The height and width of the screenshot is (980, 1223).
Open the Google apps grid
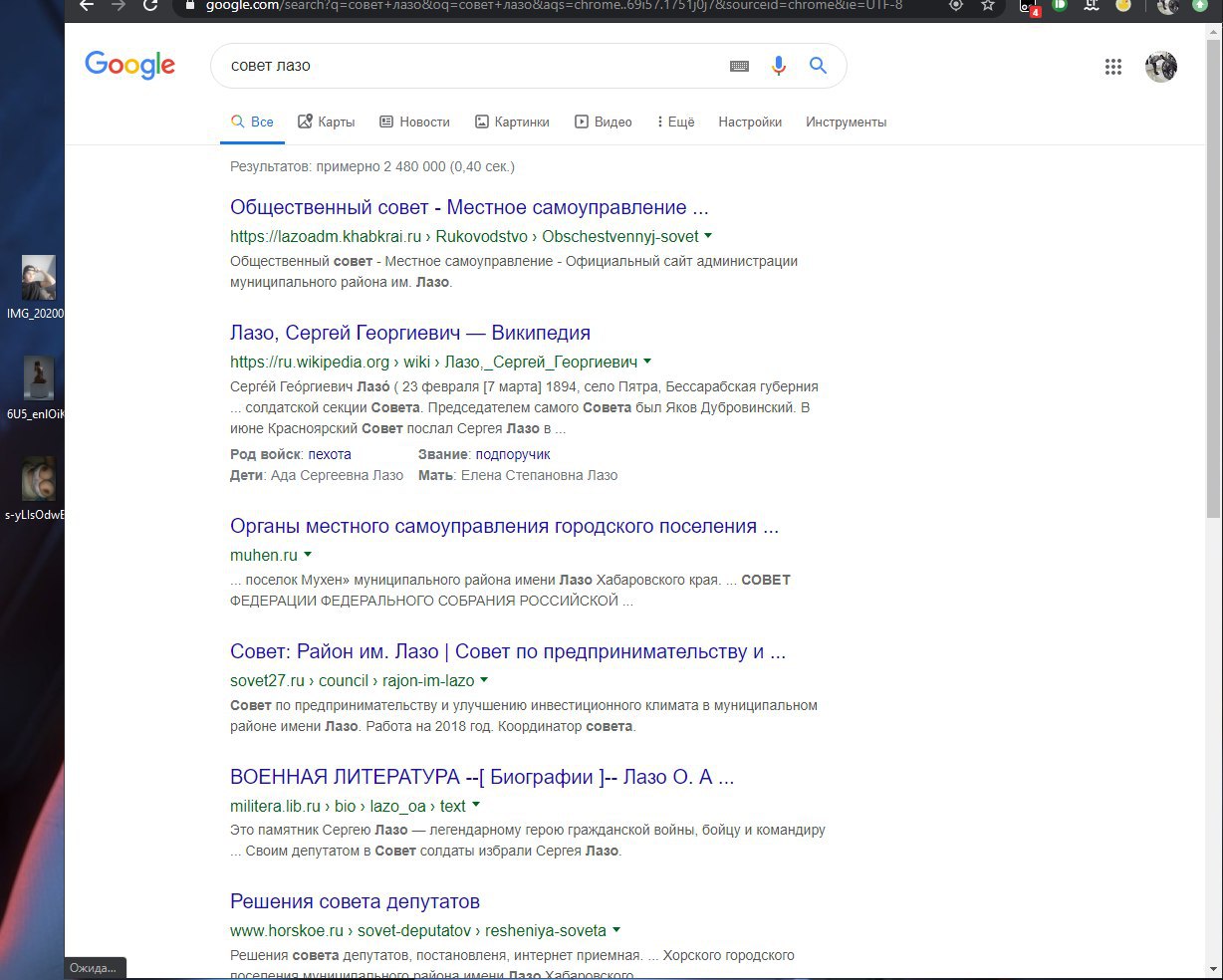pyautogui.click(x=1113, y=67)
